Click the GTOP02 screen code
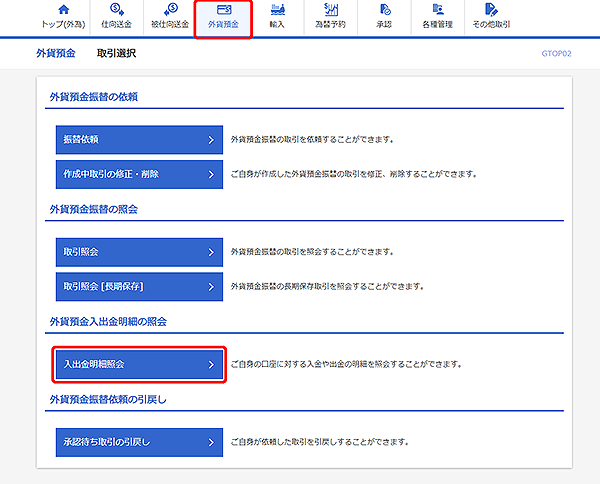 coord(556,54)
